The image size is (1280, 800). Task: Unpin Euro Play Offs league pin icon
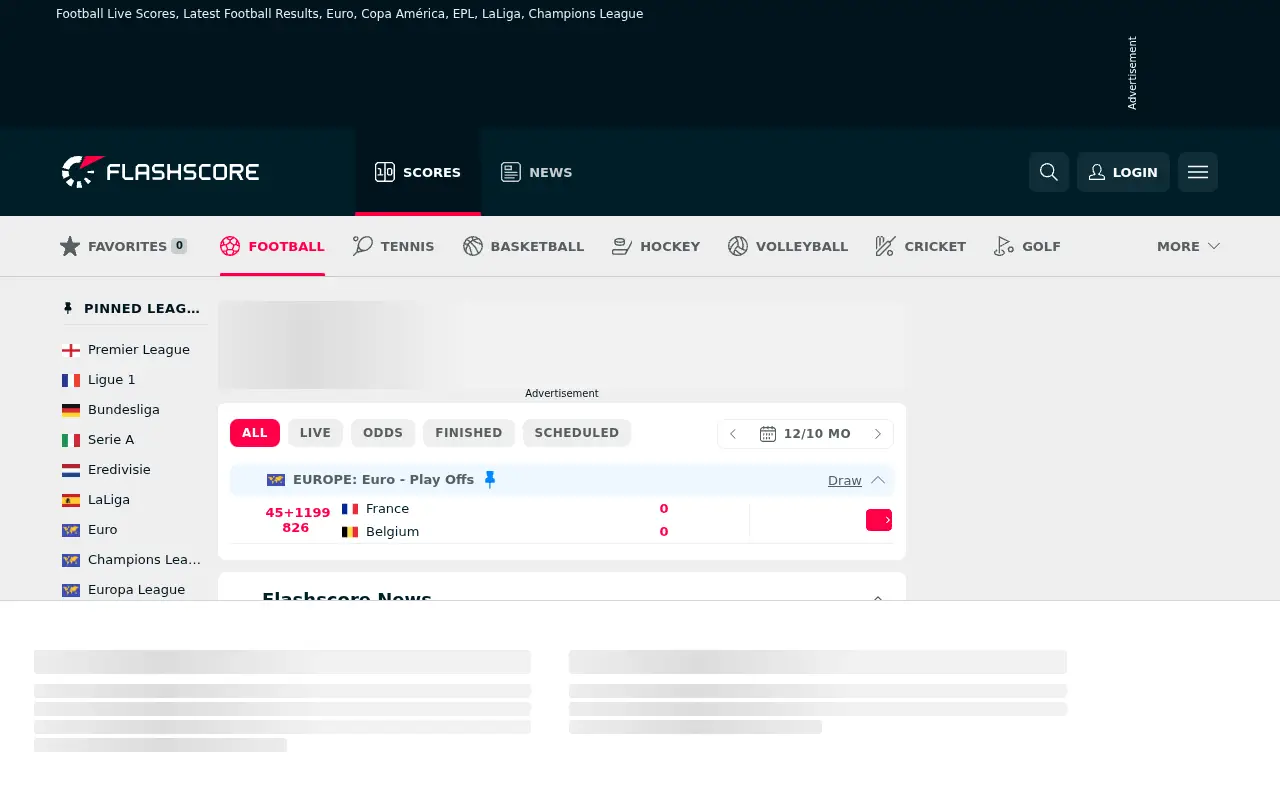[x=490, y=479]
